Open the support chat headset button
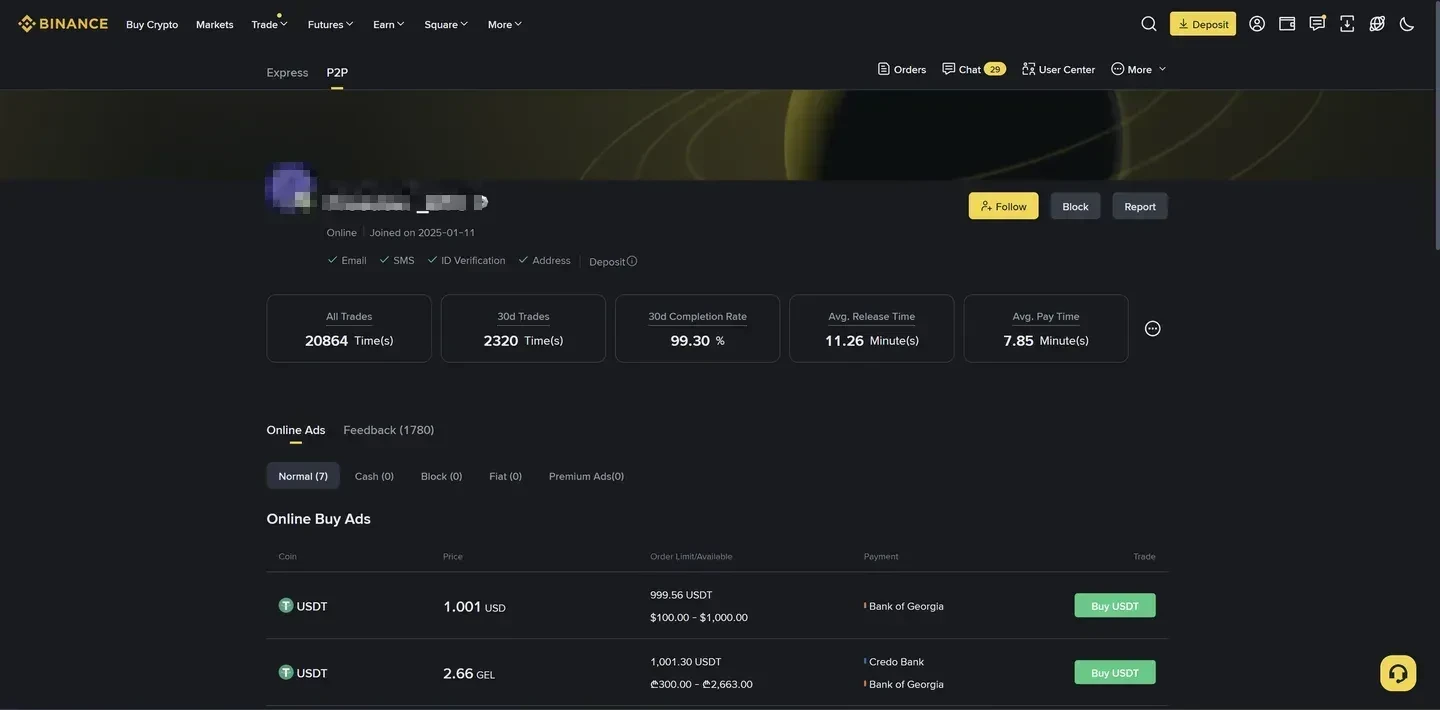1440x710 pixels. click(1398, 673)
